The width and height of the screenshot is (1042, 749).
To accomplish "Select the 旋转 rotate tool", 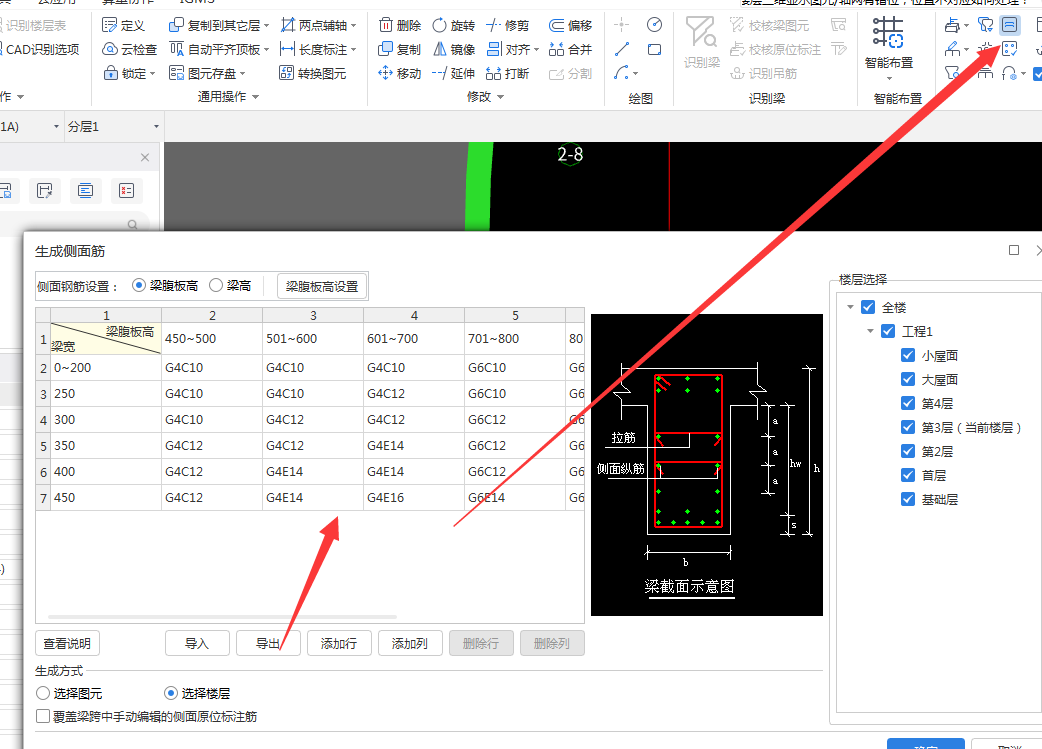I will (x=453, y=25).
